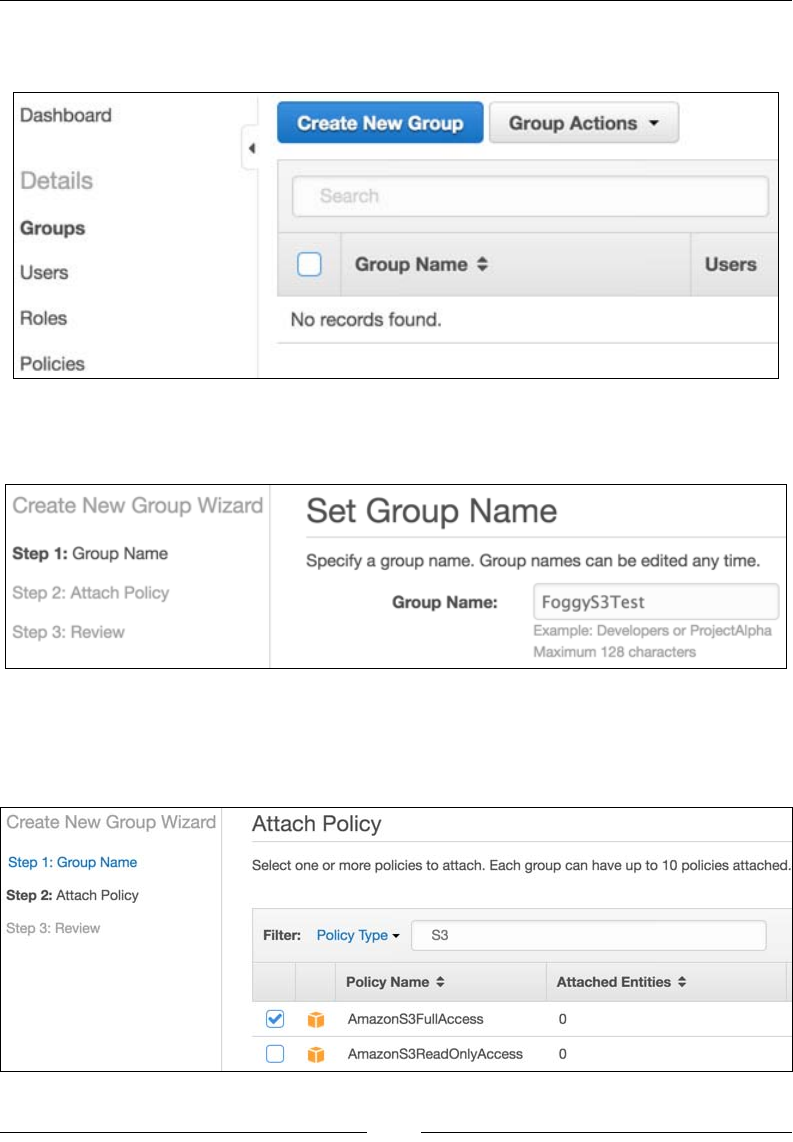The image size is (793, 1142).
Task: Check the AmazonS3ReadOnlyAccess policy checkbox
Action: click(275, 1053)
